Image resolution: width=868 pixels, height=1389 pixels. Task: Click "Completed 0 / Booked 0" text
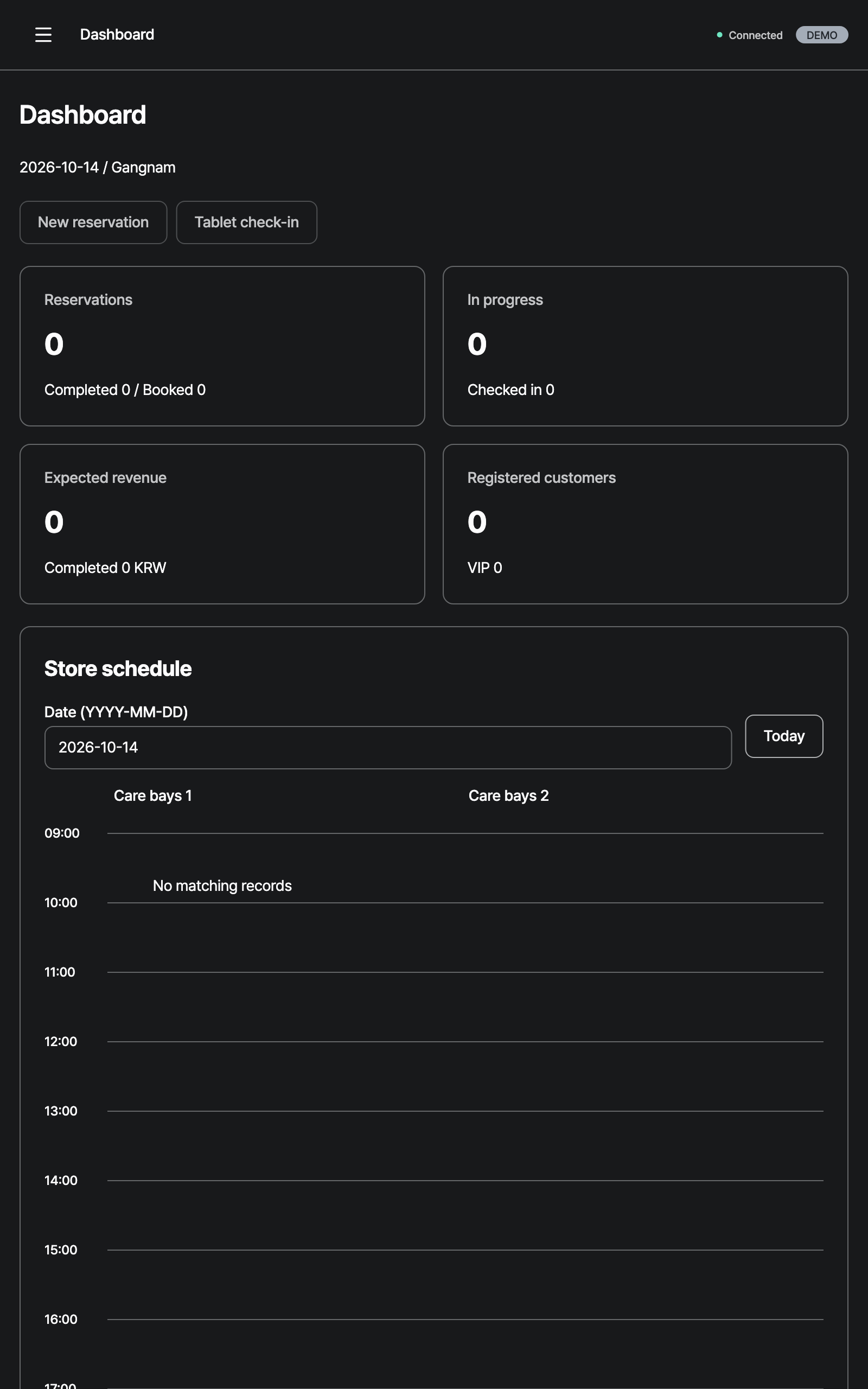(125, 390)
